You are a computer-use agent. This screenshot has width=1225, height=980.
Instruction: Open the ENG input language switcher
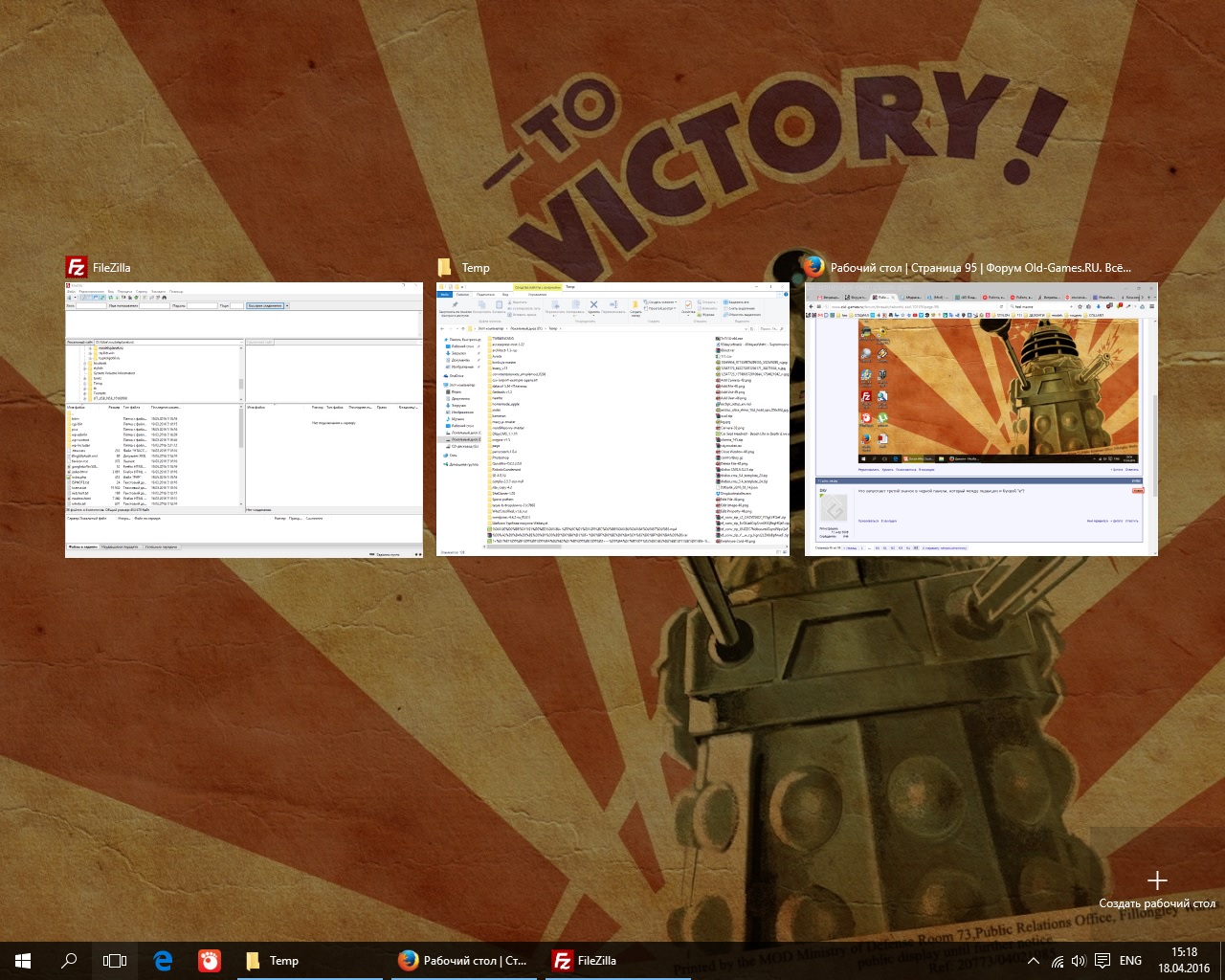click(x=1130, y=961)
